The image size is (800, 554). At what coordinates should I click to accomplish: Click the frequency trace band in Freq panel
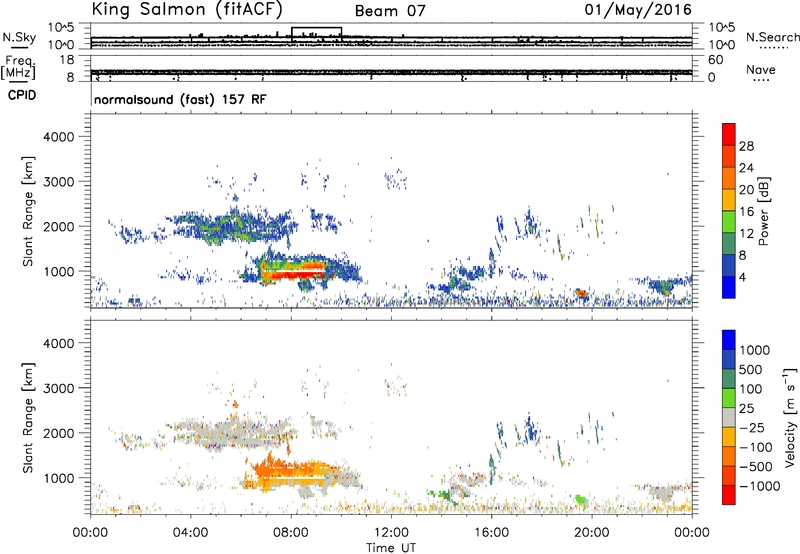click(391, 72)
